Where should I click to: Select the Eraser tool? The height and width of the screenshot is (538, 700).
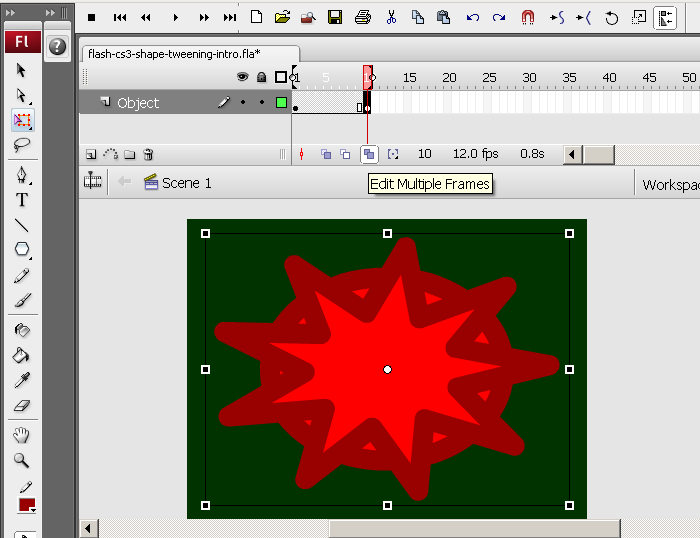coord(22,406)
